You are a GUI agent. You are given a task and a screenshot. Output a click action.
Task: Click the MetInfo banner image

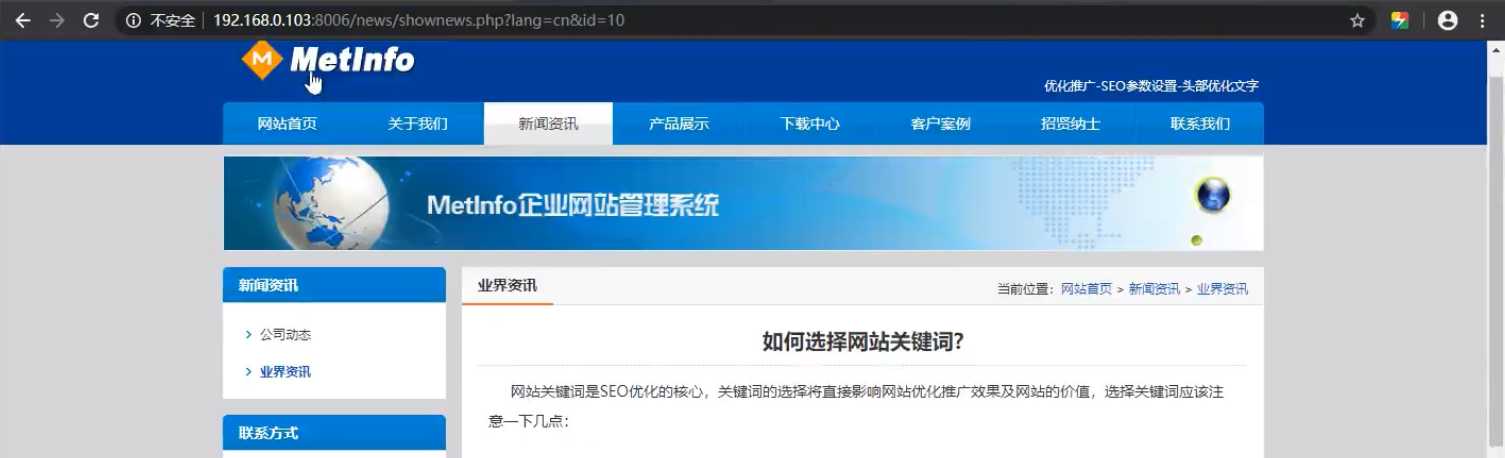tap(743, 203)
